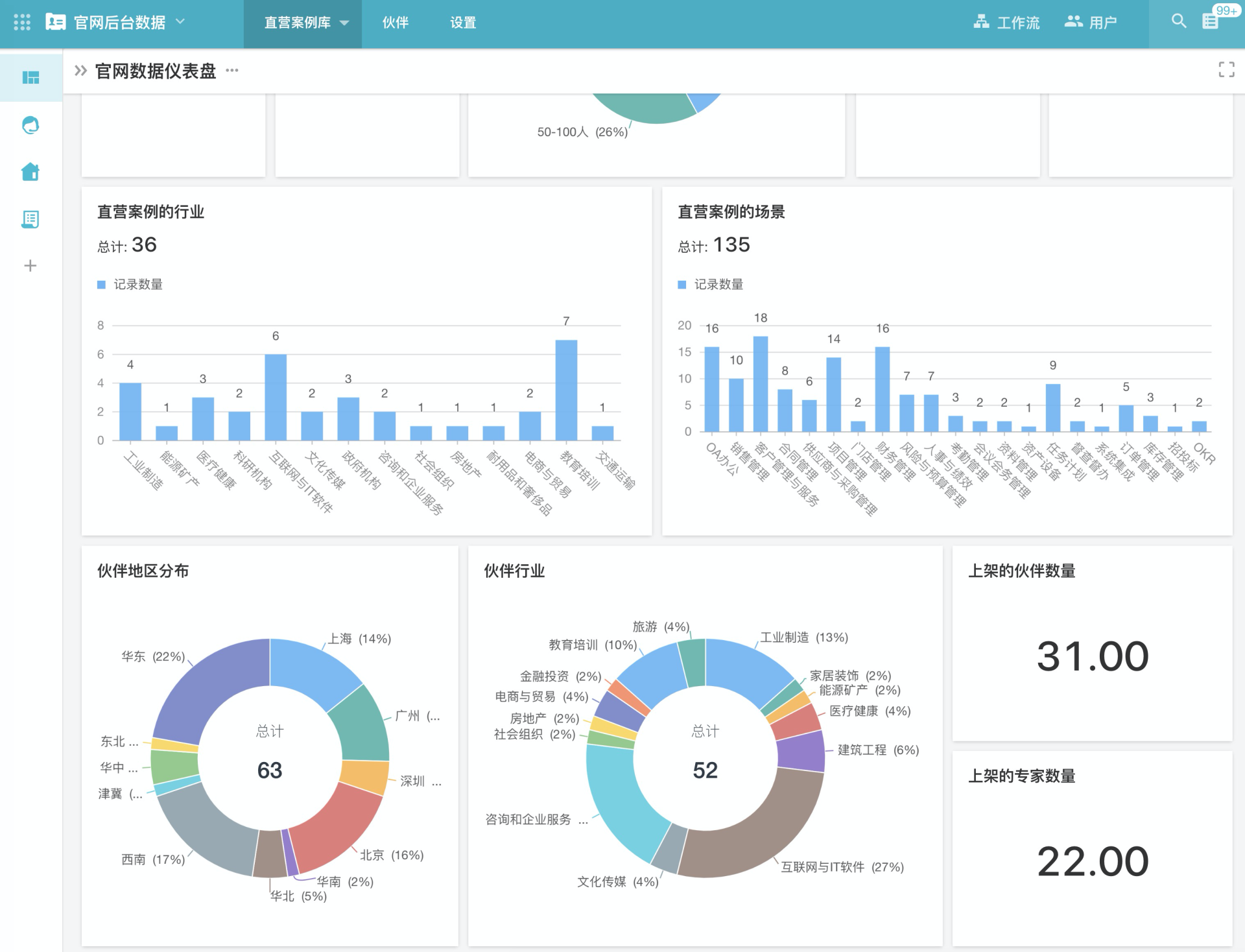The height and width of the screenshot is (952, 1245).
Task: Switch to 伙伴 tab
Action: click(x=395, y=23)
